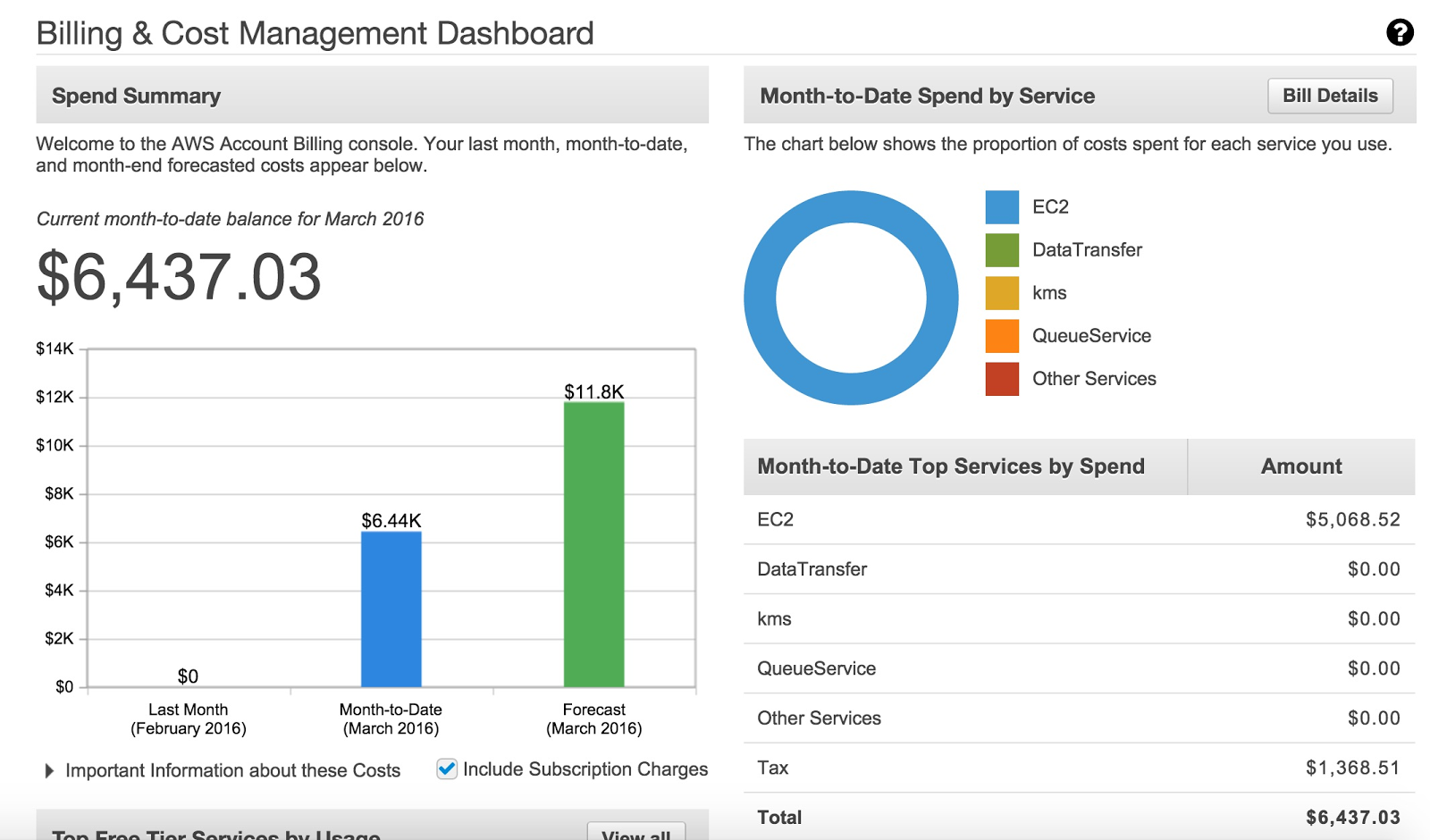Click the Forecast (March 2016) axis label
Screen dimensions: 1430x840
[594, 718]
